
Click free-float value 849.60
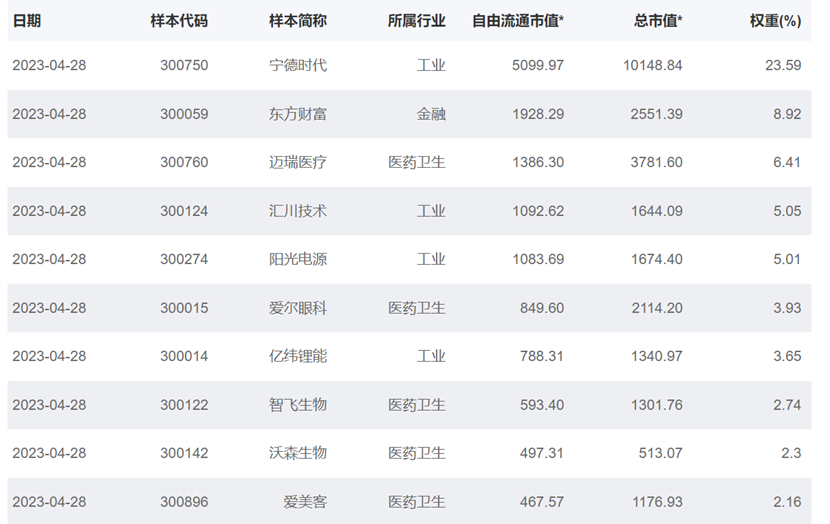click(x=542, y=308)
